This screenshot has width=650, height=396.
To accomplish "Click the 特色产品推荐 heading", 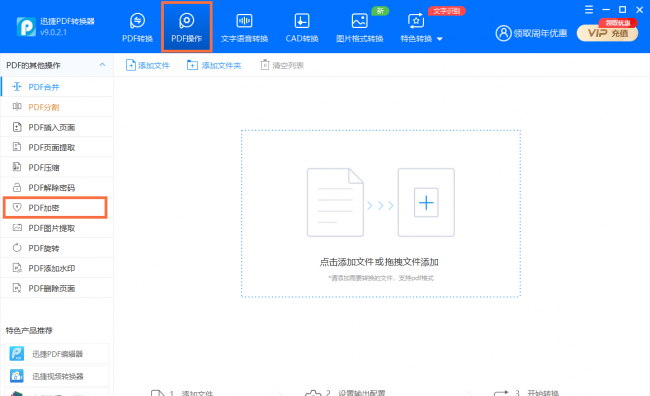I will pyautogui.click(x=29, y=330).
